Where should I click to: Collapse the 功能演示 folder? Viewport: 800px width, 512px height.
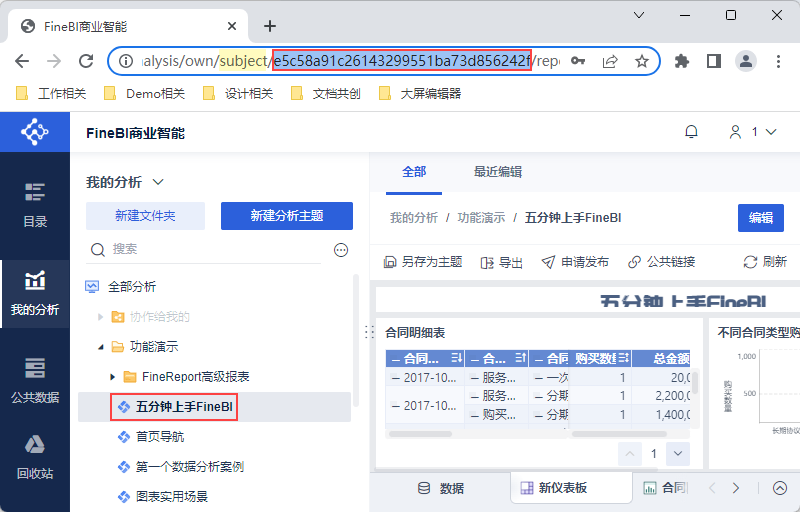click(101, 347)
